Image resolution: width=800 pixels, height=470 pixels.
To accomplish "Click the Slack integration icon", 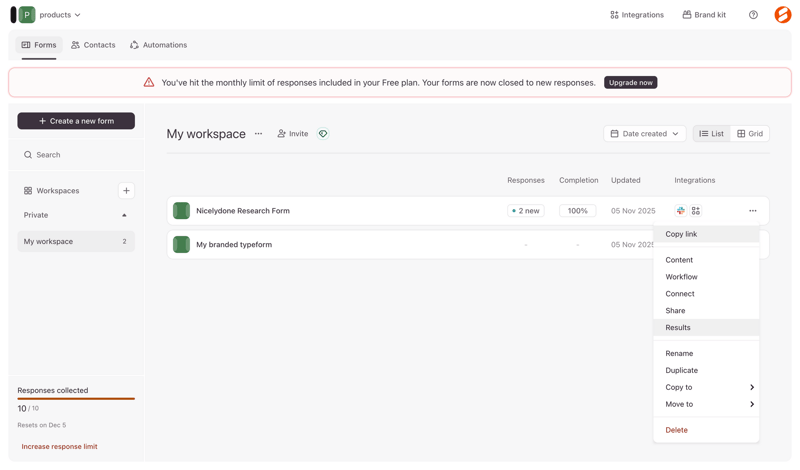I will point(681,211).
